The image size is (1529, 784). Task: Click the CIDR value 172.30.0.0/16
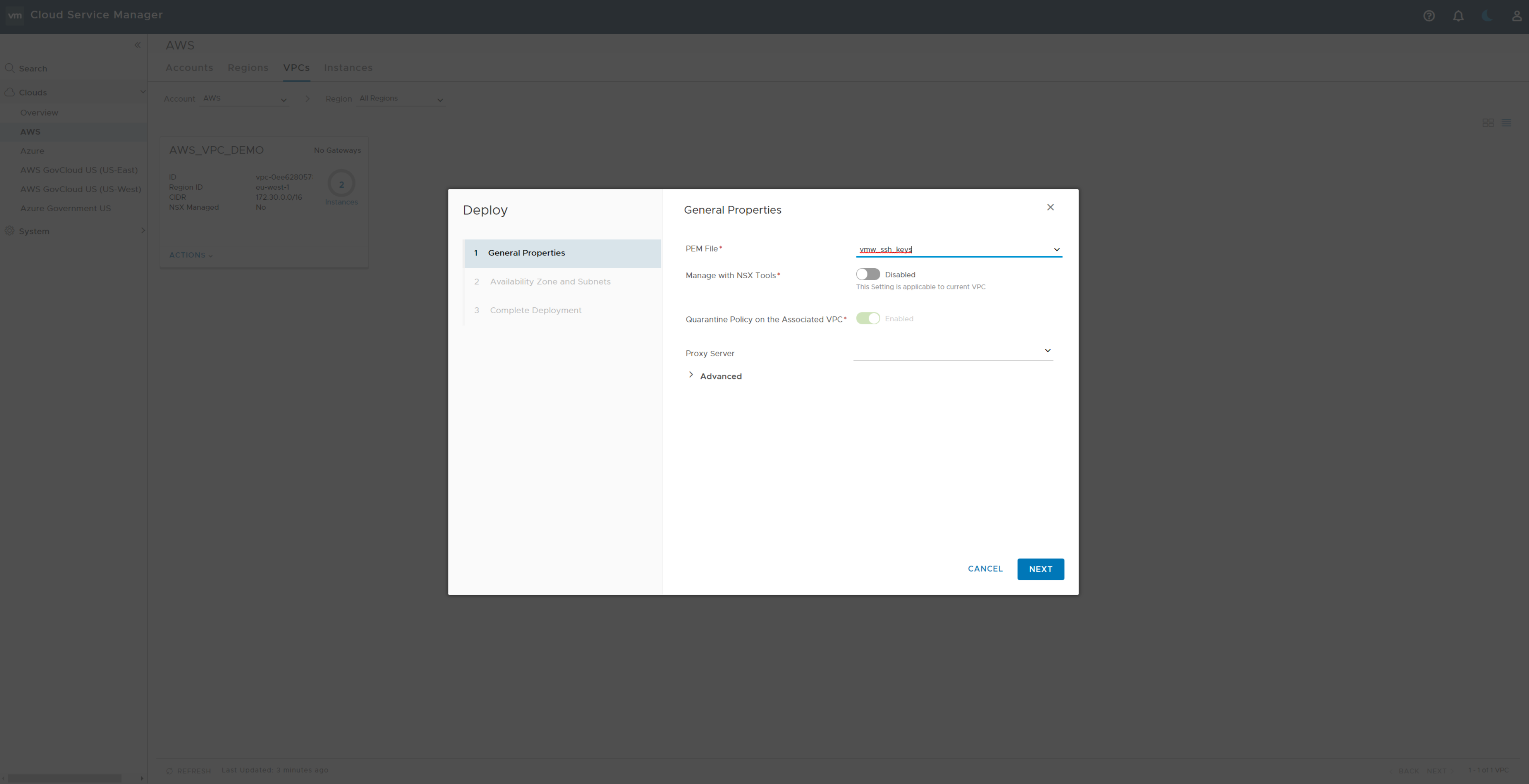coord(279,197)
